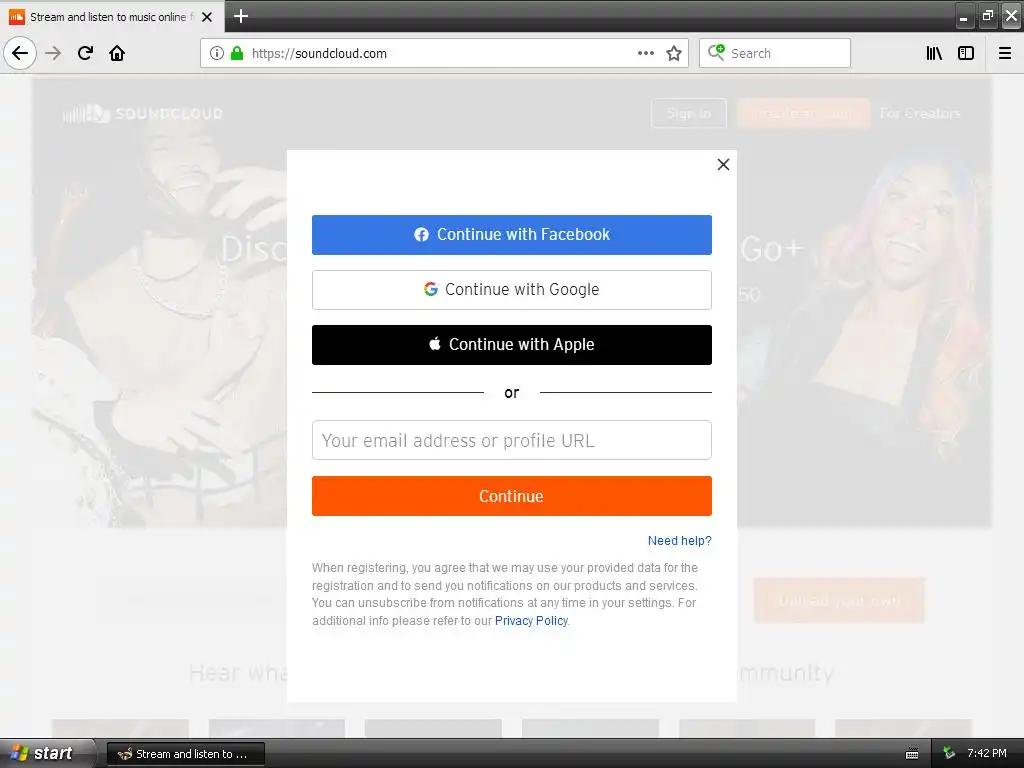Click the browser Search box
The height and width of the screenshot is (768, 1024).
[x=775, y=53]
